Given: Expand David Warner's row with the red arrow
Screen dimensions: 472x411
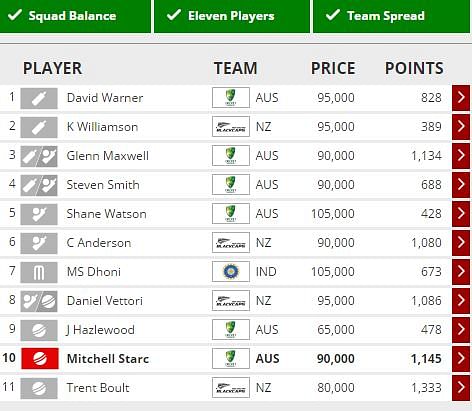Looking at the screenshot, I should pos(461,98).
